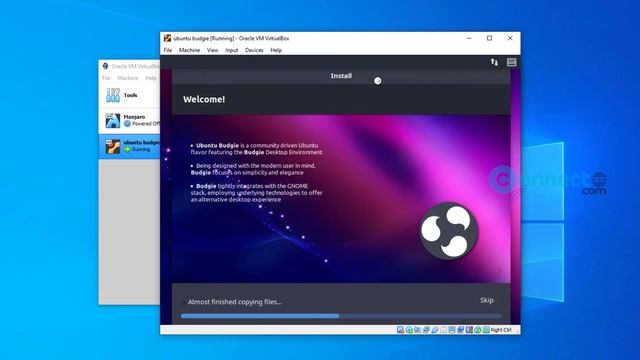Click the Manjaro VM icon in the Manager list
This screenshot has height=360, width=640.
pyautogui.click(x=113, y=121)
